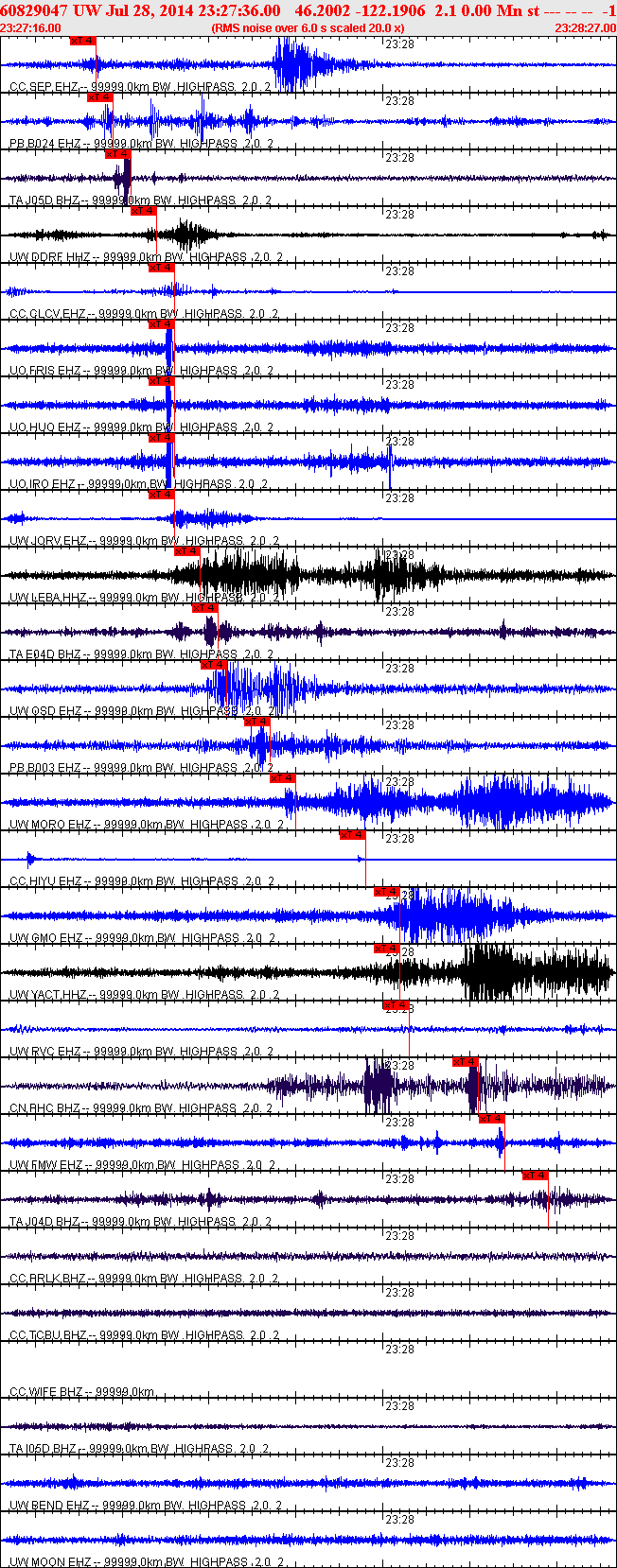The height and width of the screenshot is (1568, 617).
Task: Click the coordinates 46.2002 -122.1906
Action: pyautogui.click(x=360, y=9)
